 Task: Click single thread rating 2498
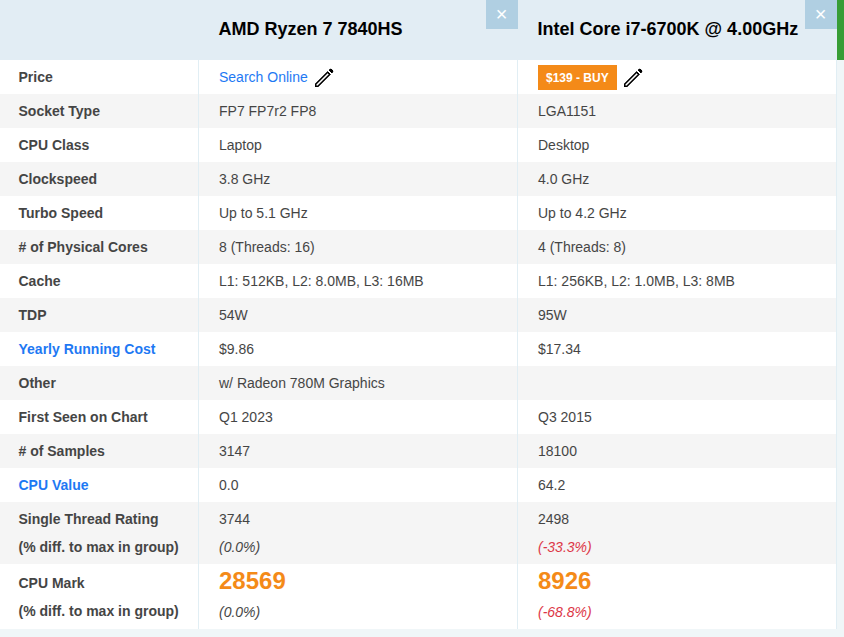[x=553, y=519]
